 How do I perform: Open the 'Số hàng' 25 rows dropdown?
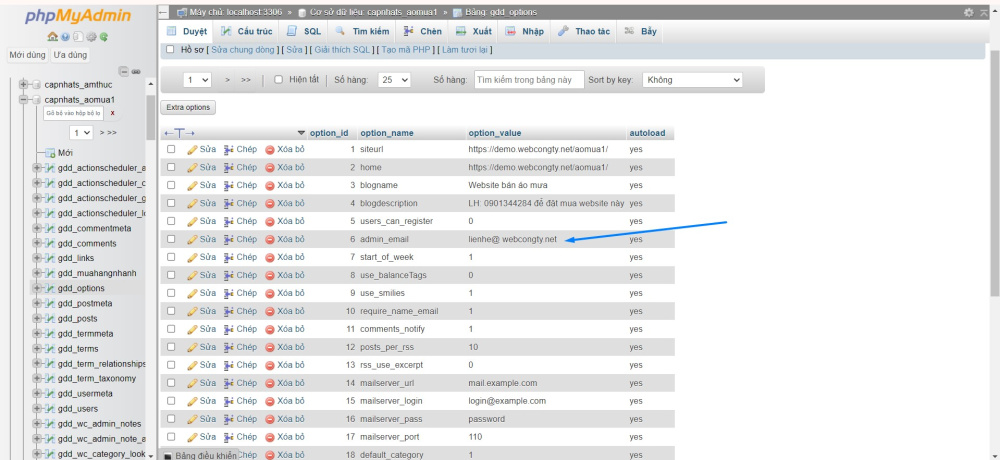pos(394,79)
